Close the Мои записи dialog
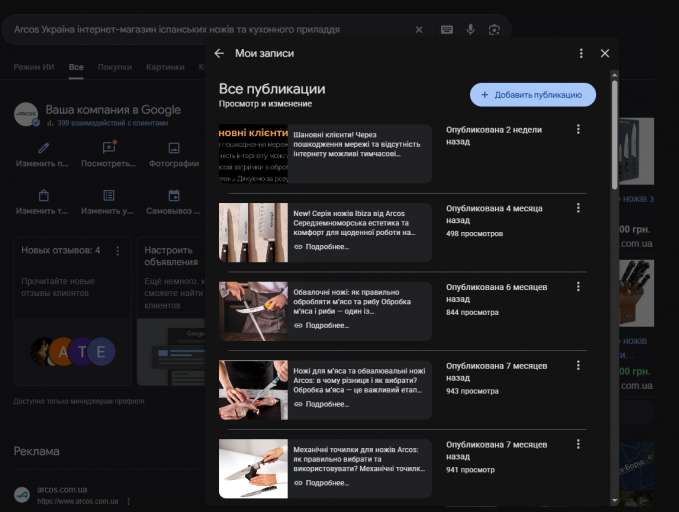The image size is (679, 512). (605, 53)
